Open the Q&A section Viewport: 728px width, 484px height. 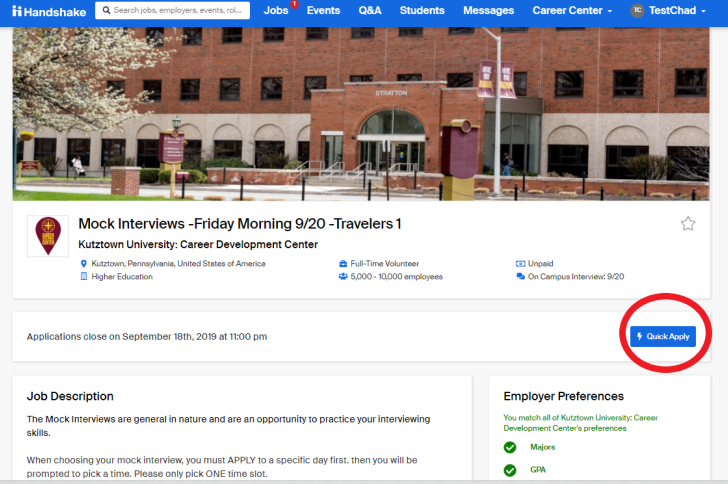pos(369,11)
